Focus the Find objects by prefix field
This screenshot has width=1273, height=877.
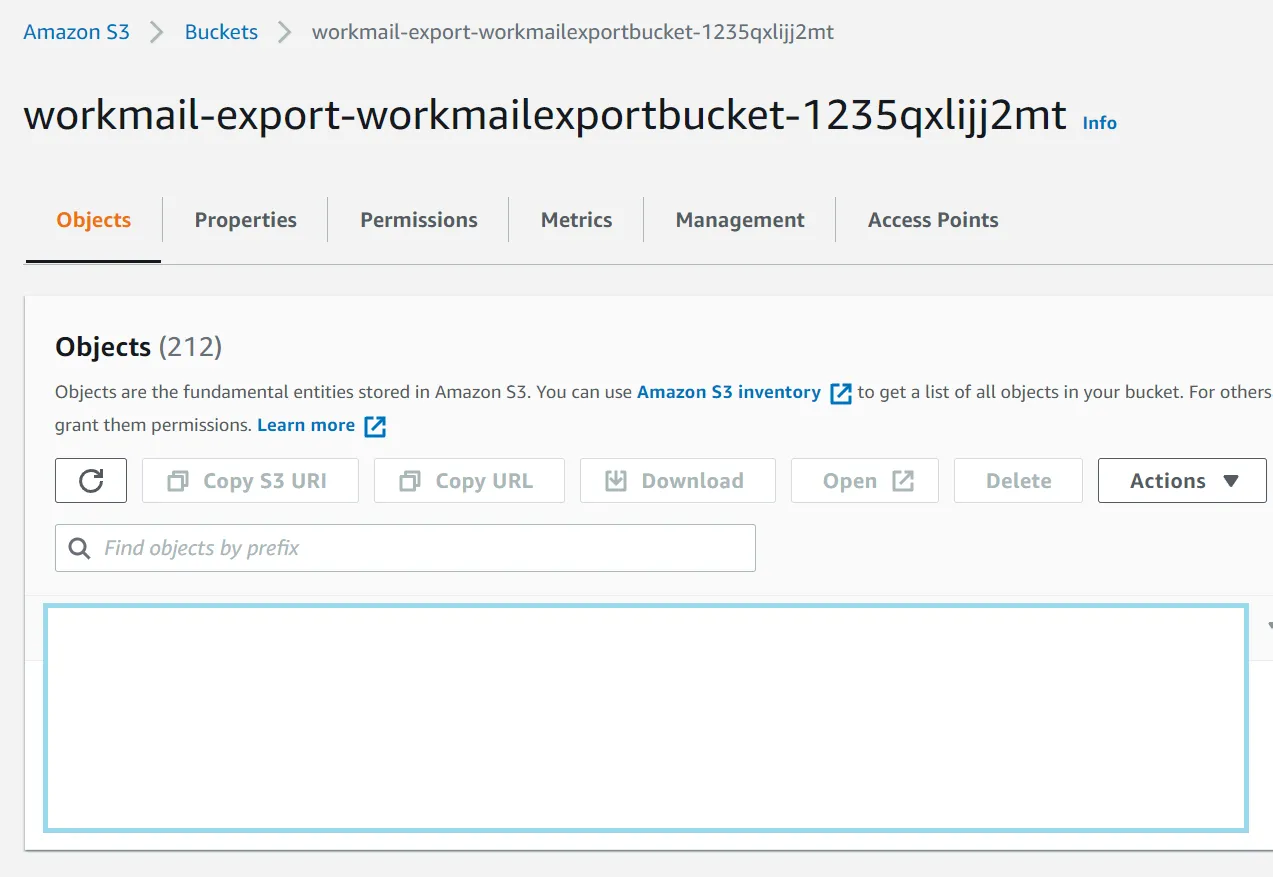point(405,548)
